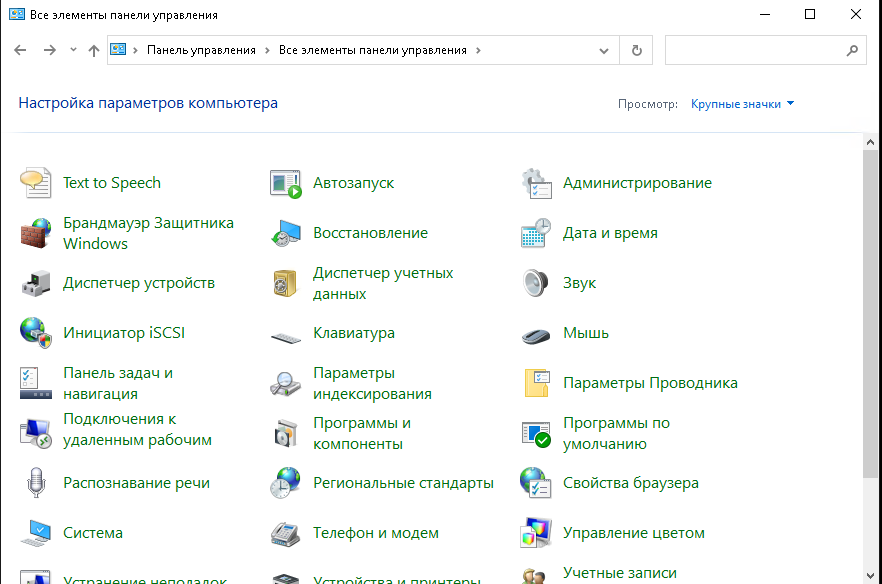Click Все элементы панели управления breadcrumb
The image size is (882, 584).
click(x=373, y=50)
